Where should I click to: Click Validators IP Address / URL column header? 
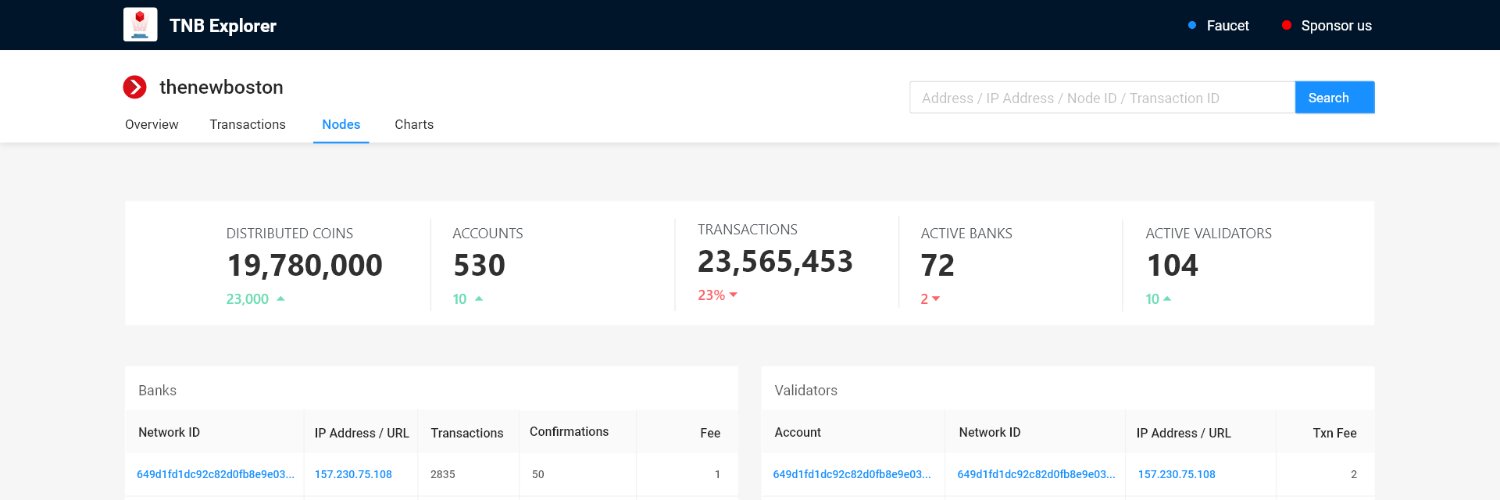pyautogui.click(x=1184, y=433)
